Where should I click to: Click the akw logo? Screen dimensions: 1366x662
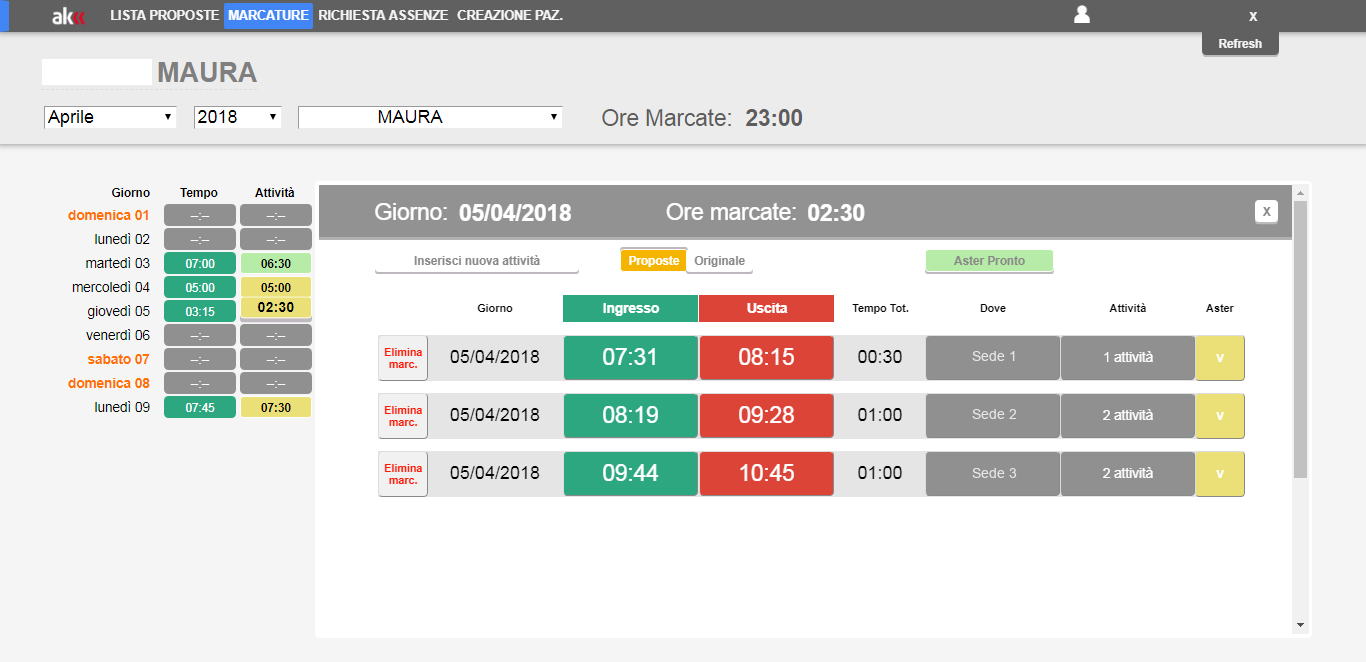point(69,15)
